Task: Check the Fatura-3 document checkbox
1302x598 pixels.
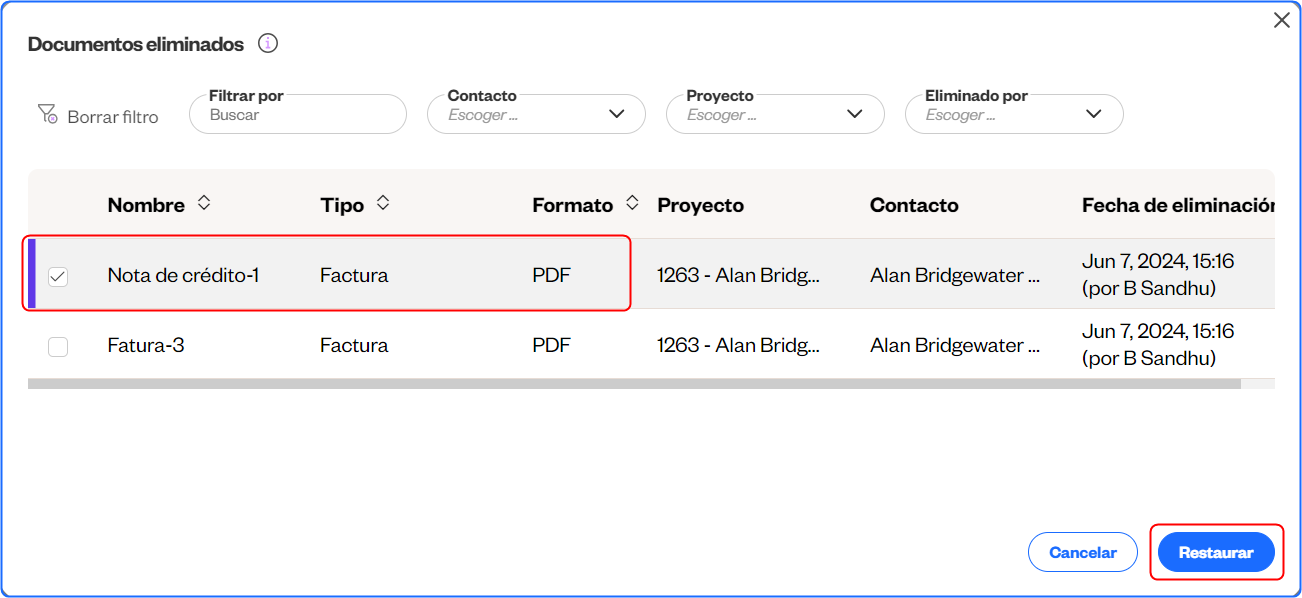Action: (x=57, y=346)
